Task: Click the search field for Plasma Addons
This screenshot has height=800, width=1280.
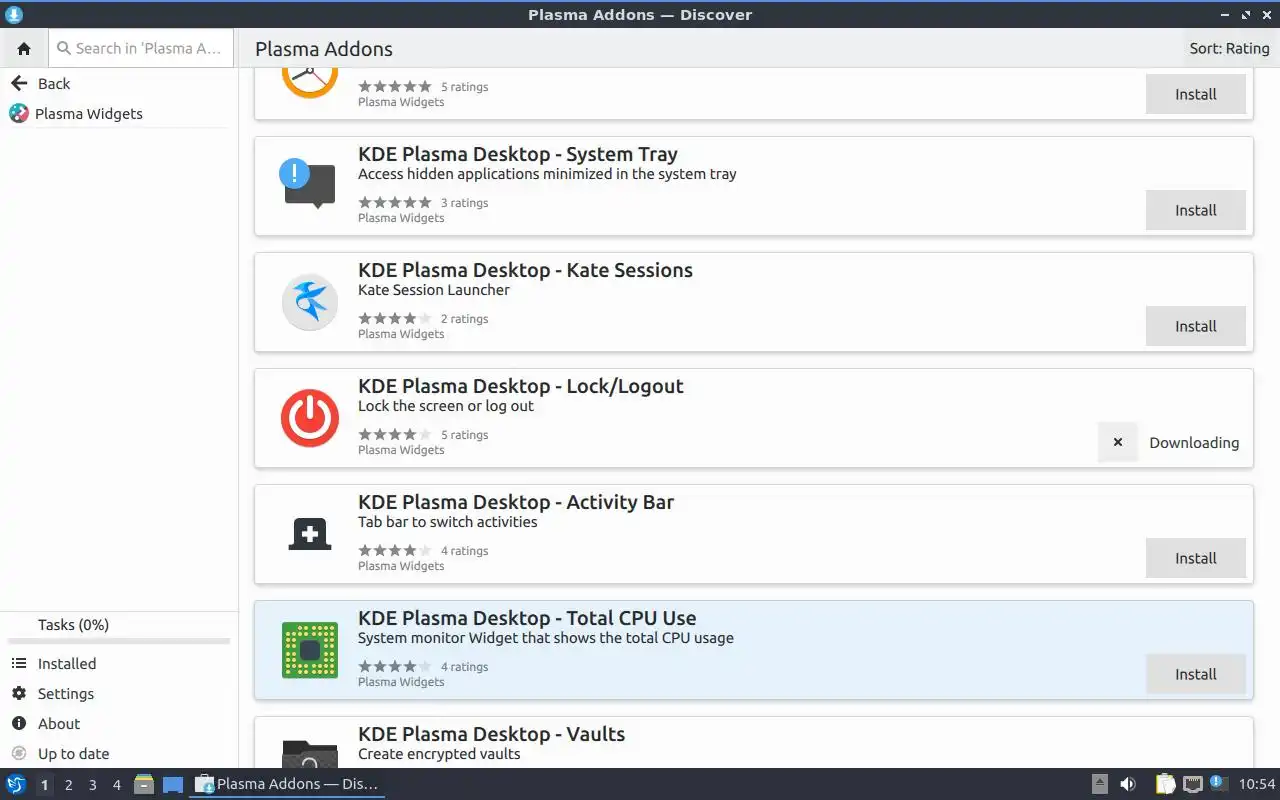Action: point(140,48)
